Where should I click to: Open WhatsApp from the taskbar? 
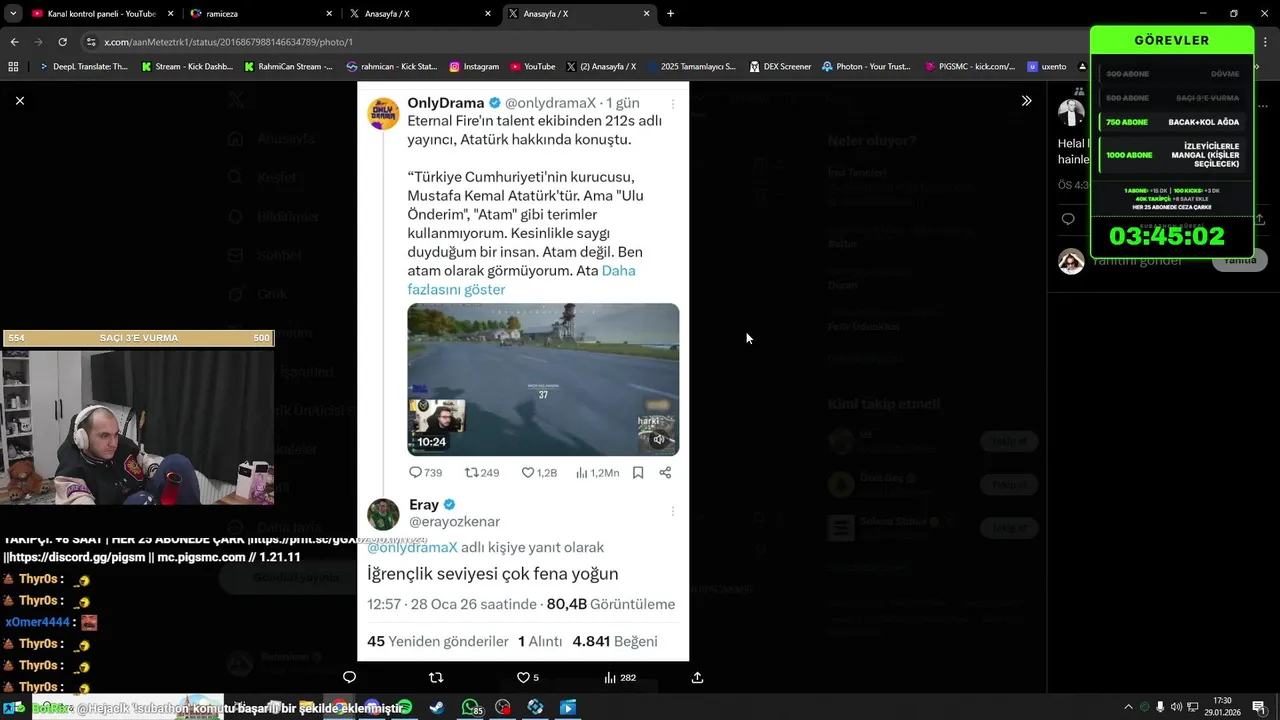(x=470, y=707)
